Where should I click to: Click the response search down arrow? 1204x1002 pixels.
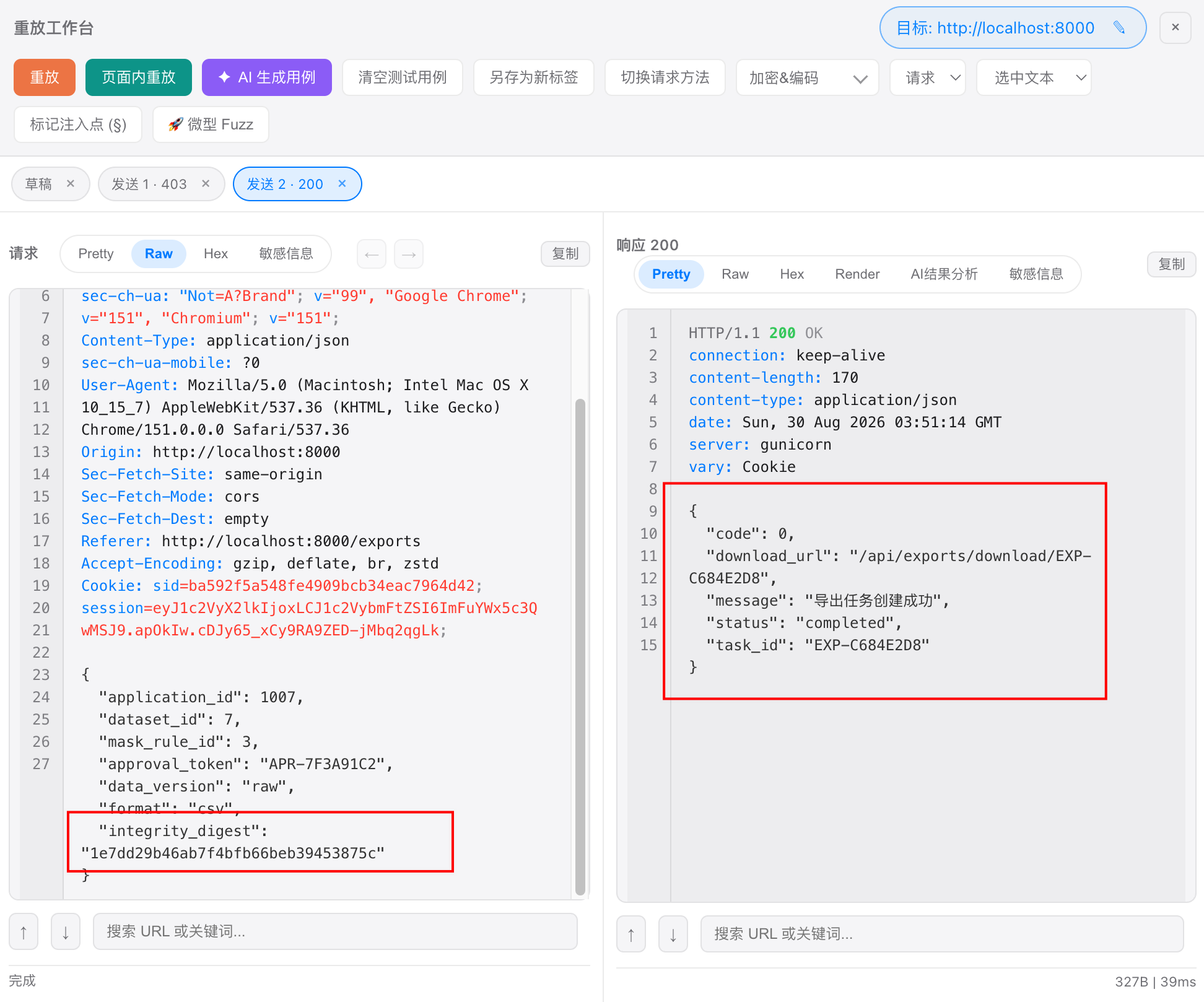(x=673, y=934)
